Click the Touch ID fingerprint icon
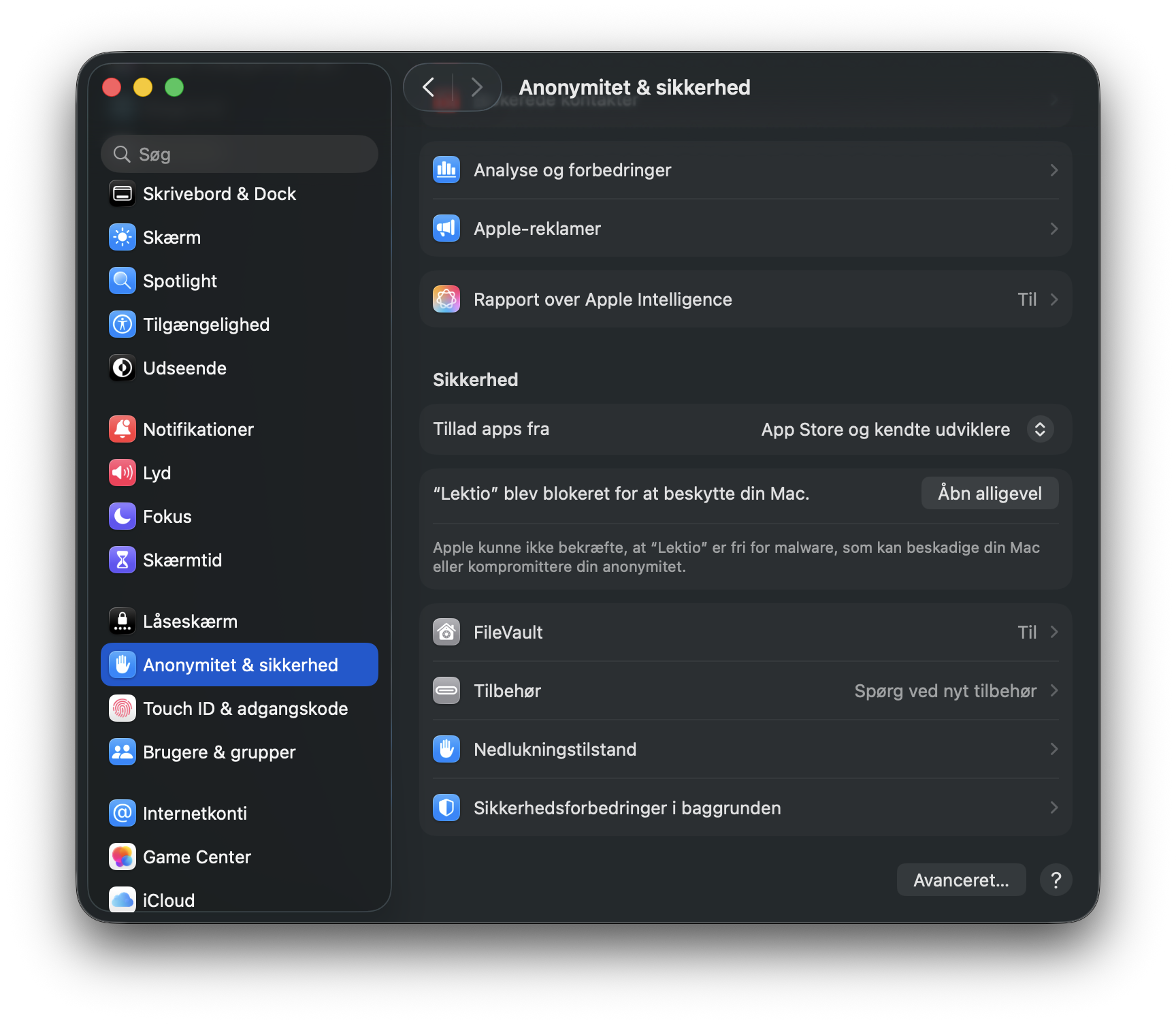 pyautogui.click(x=122, y=709)
